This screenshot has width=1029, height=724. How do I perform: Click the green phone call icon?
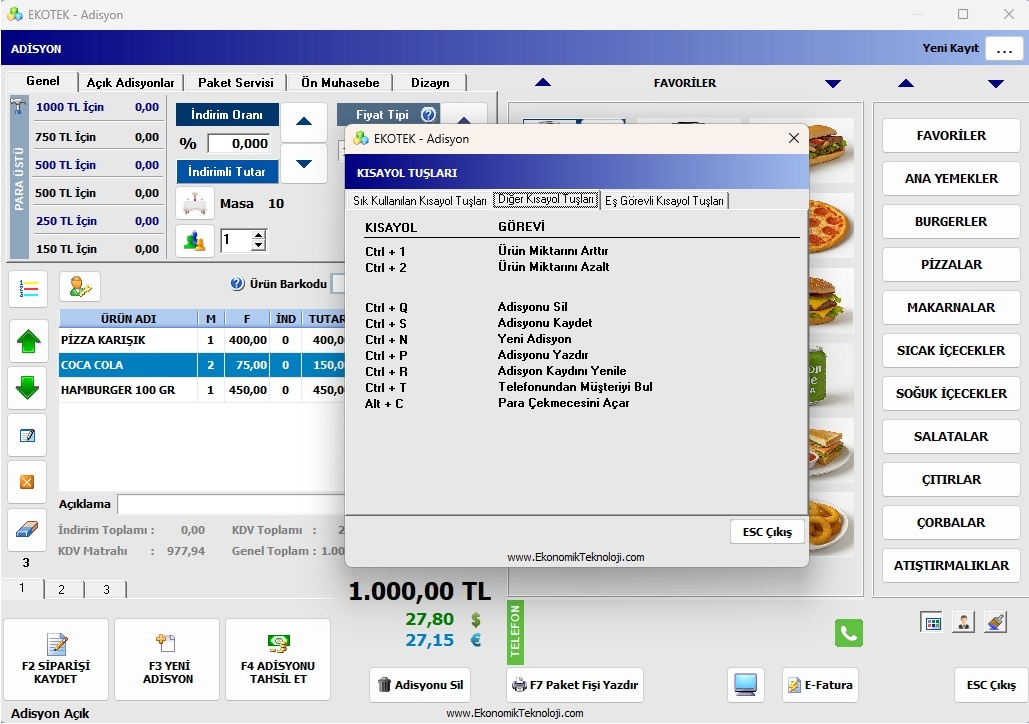(849, 633)
